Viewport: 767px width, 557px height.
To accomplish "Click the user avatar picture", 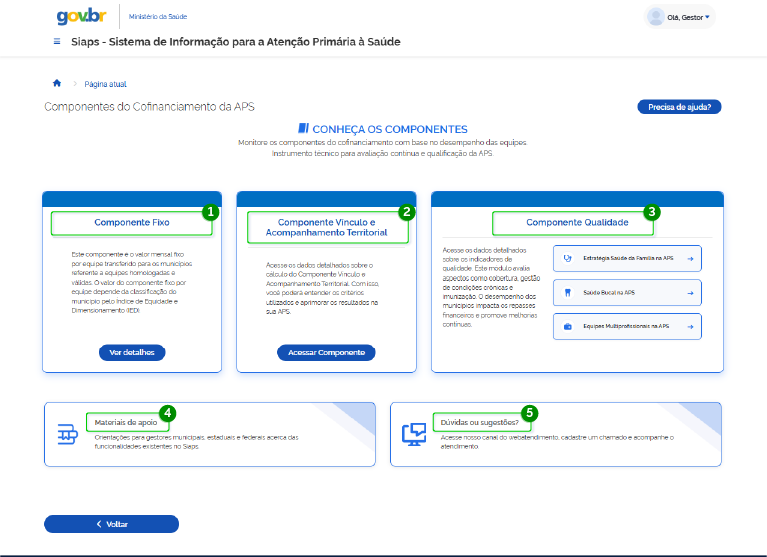I will (656, 17).
